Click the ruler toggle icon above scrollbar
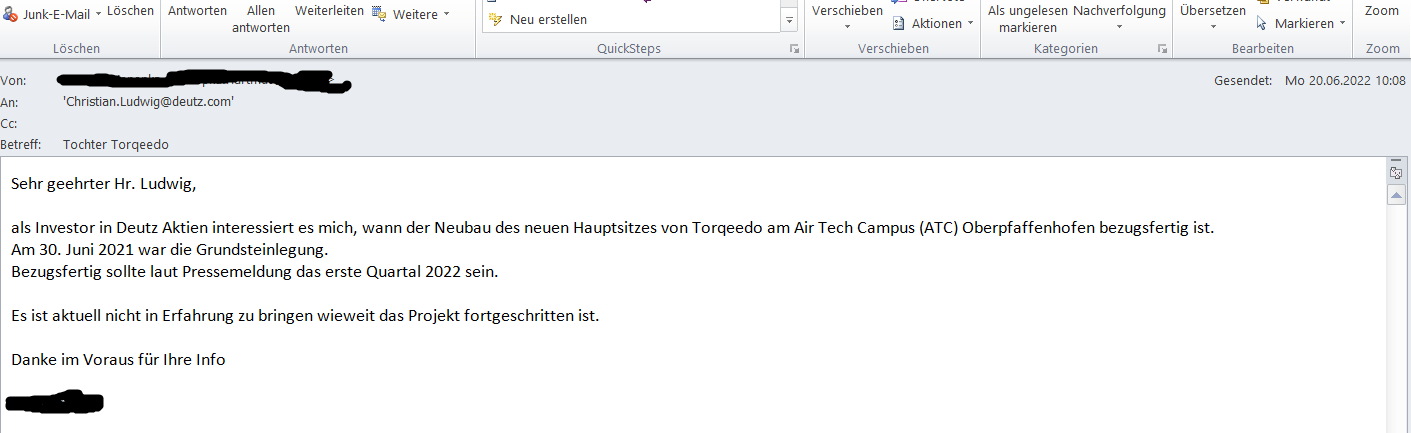The height and width of the screenshot is (433, 1411). coord(1396,172)
